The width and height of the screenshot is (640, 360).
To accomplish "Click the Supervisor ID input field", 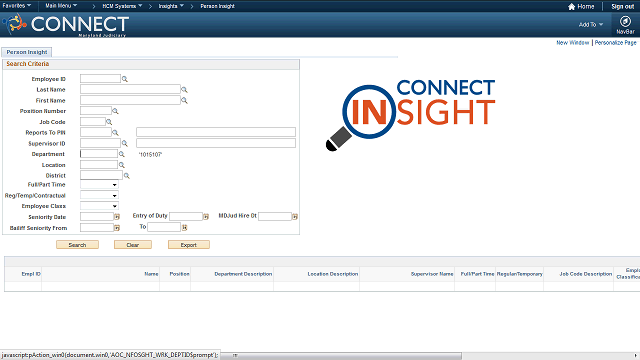I will pos(100,143).
